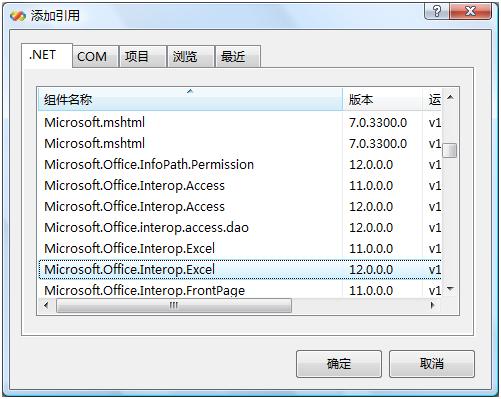
Task: Confirm with the 确定 button
Action: (339, 364)
